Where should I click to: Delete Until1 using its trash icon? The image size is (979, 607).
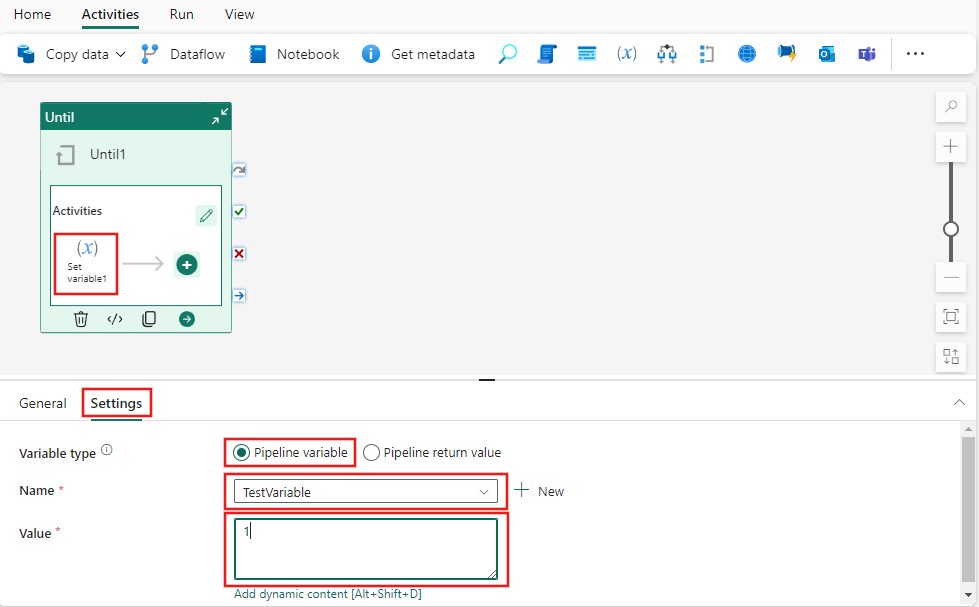point(80,318)
